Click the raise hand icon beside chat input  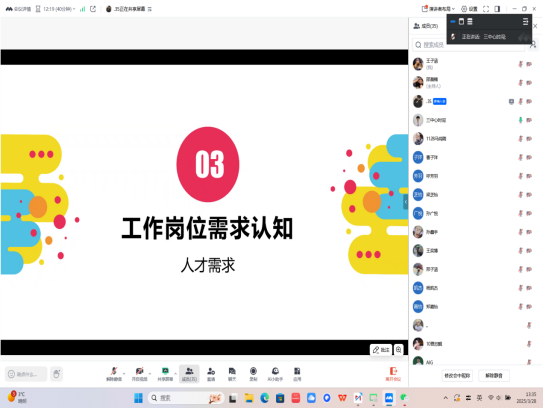click(x=56, y=374)
